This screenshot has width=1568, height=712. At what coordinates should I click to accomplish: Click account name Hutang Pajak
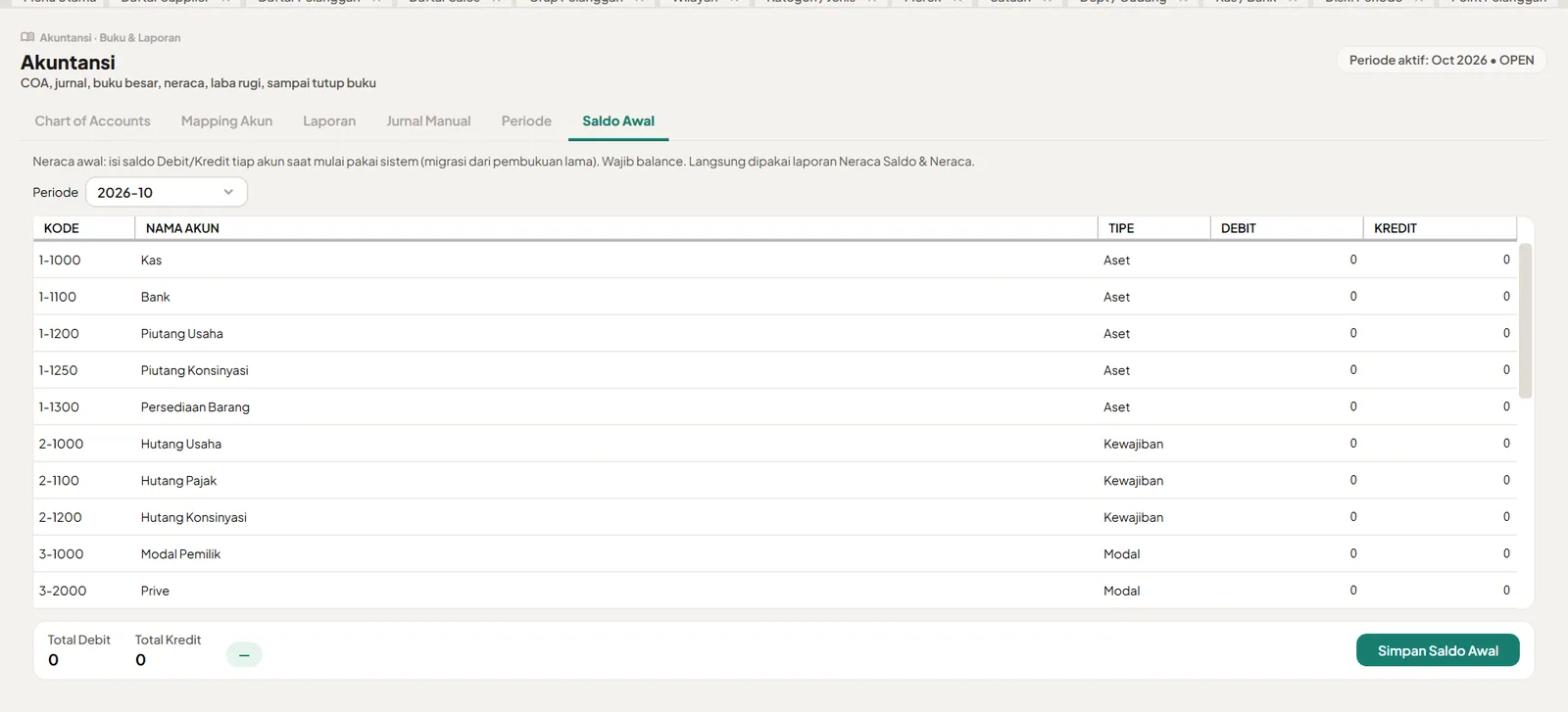178,481
